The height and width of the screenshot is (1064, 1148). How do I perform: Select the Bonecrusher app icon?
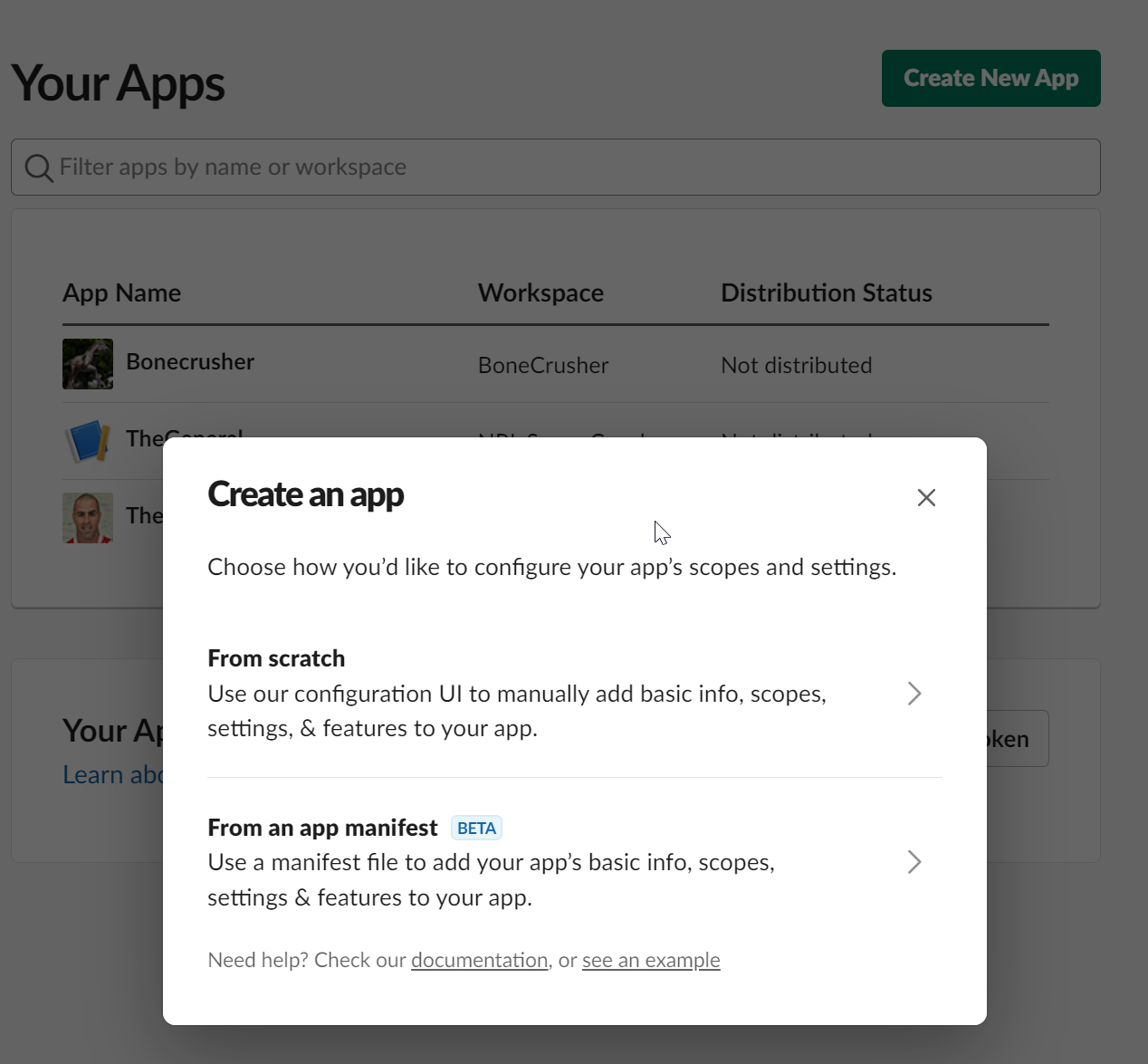[87, 363]
